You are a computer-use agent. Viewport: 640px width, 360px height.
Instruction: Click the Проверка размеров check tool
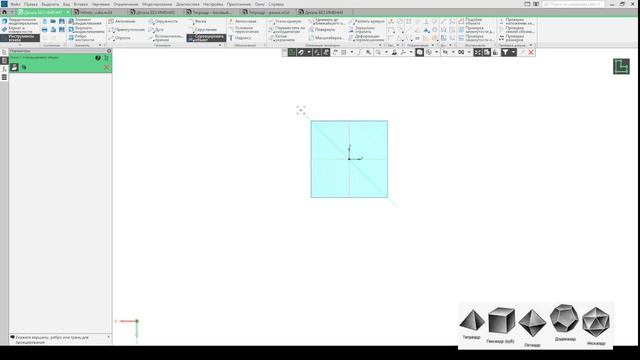(x=511, y=38)
